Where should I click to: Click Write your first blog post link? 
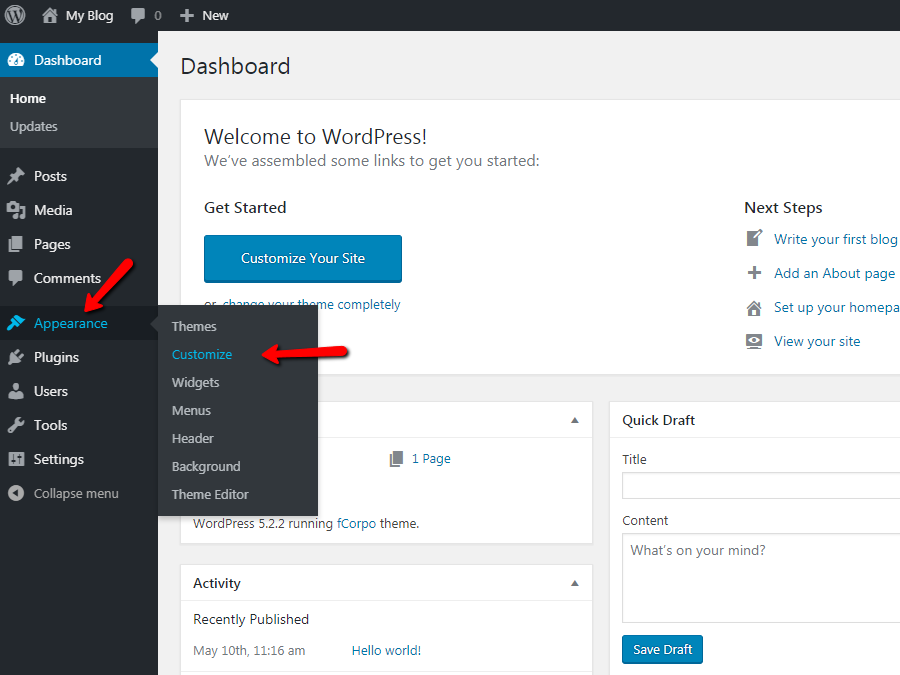point(836,239)
